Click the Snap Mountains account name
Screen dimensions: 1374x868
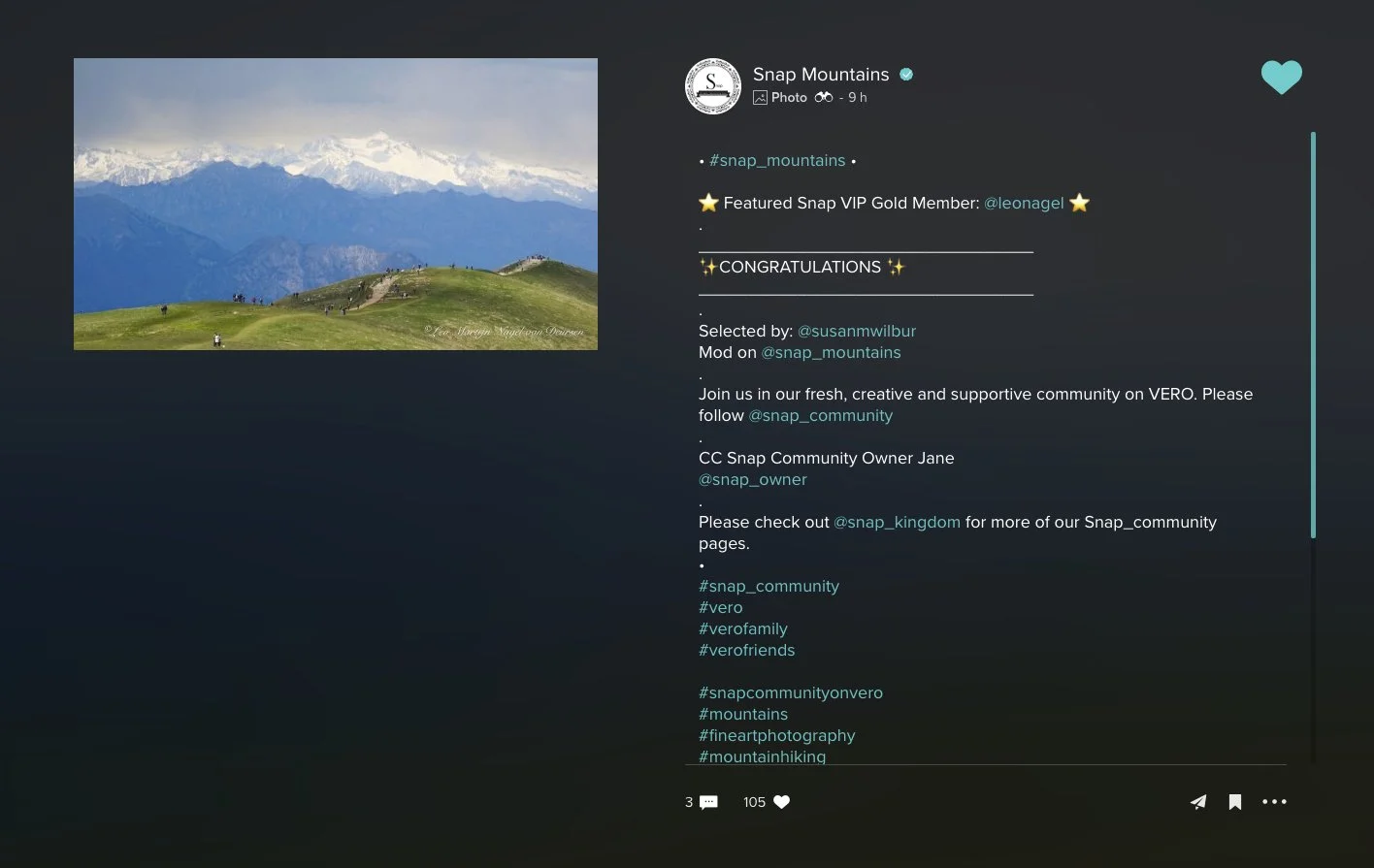(821, 75)
